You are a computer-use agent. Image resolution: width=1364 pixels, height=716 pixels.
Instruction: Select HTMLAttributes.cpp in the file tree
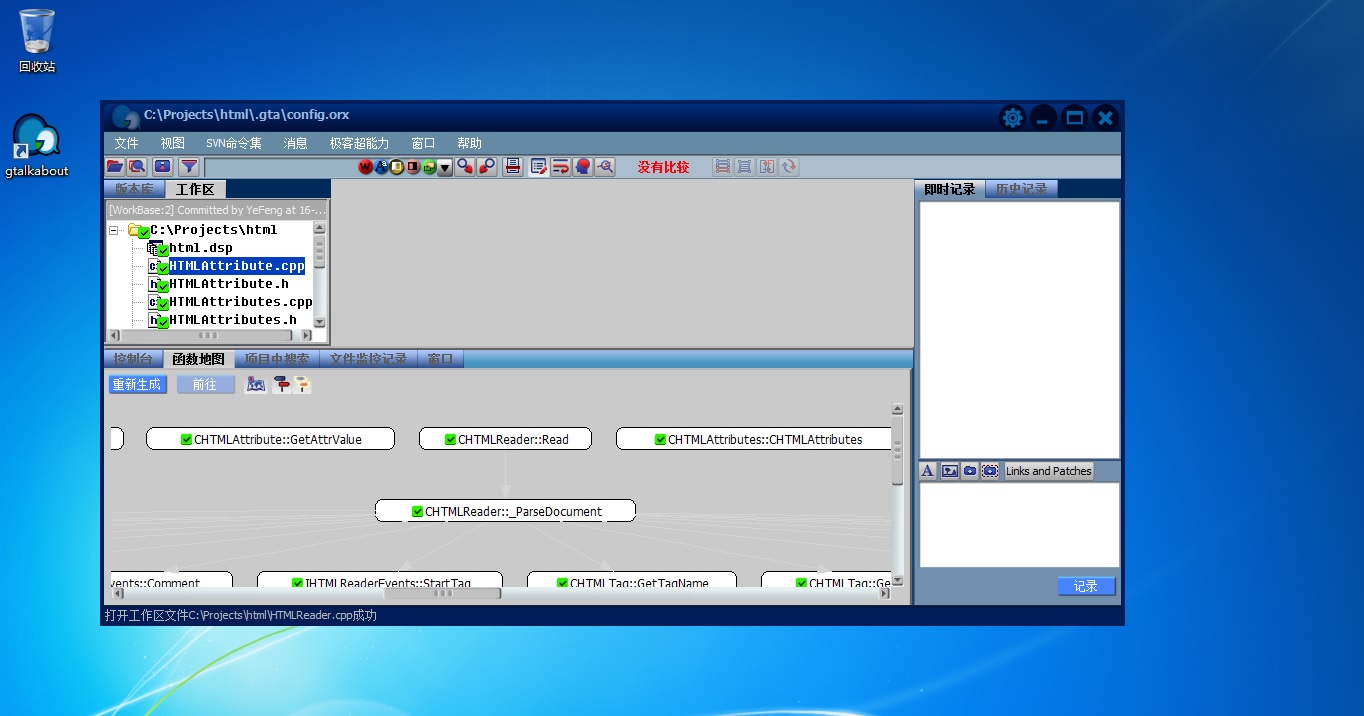(x=240, y=302)
